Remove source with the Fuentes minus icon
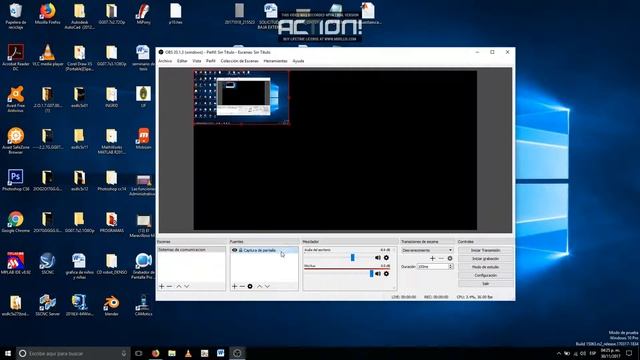640x360 pixels. click(242, 287)
